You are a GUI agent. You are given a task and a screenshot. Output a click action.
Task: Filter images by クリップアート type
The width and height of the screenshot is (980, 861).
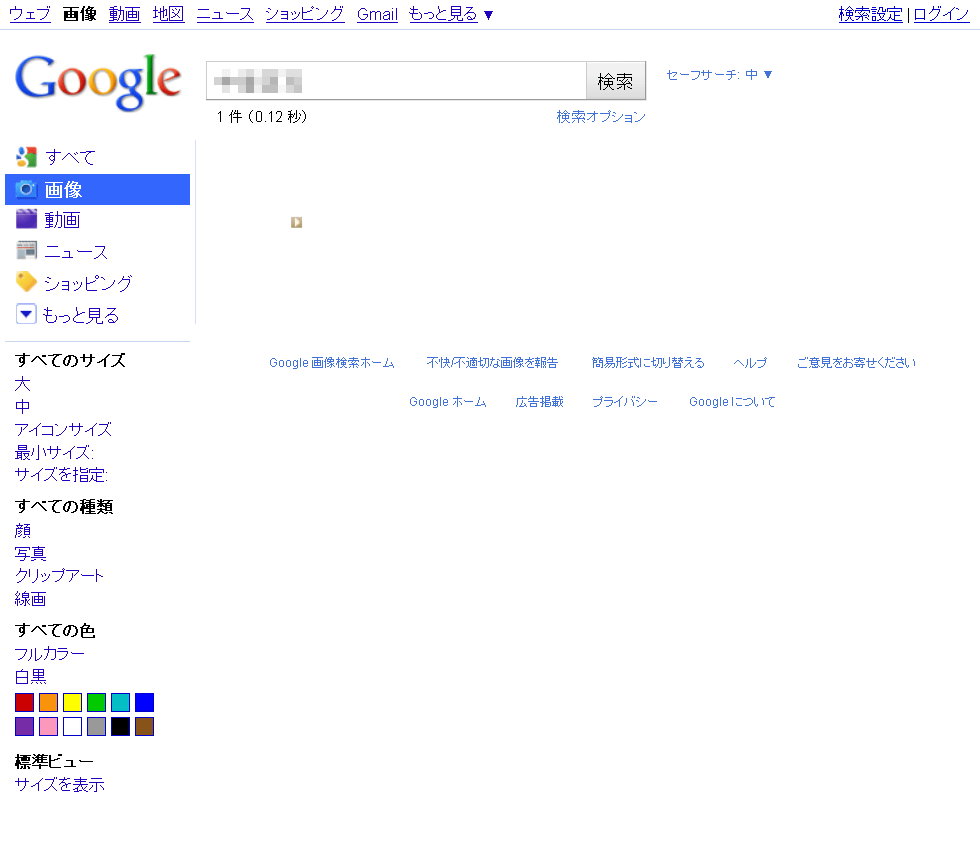point(59,576)
